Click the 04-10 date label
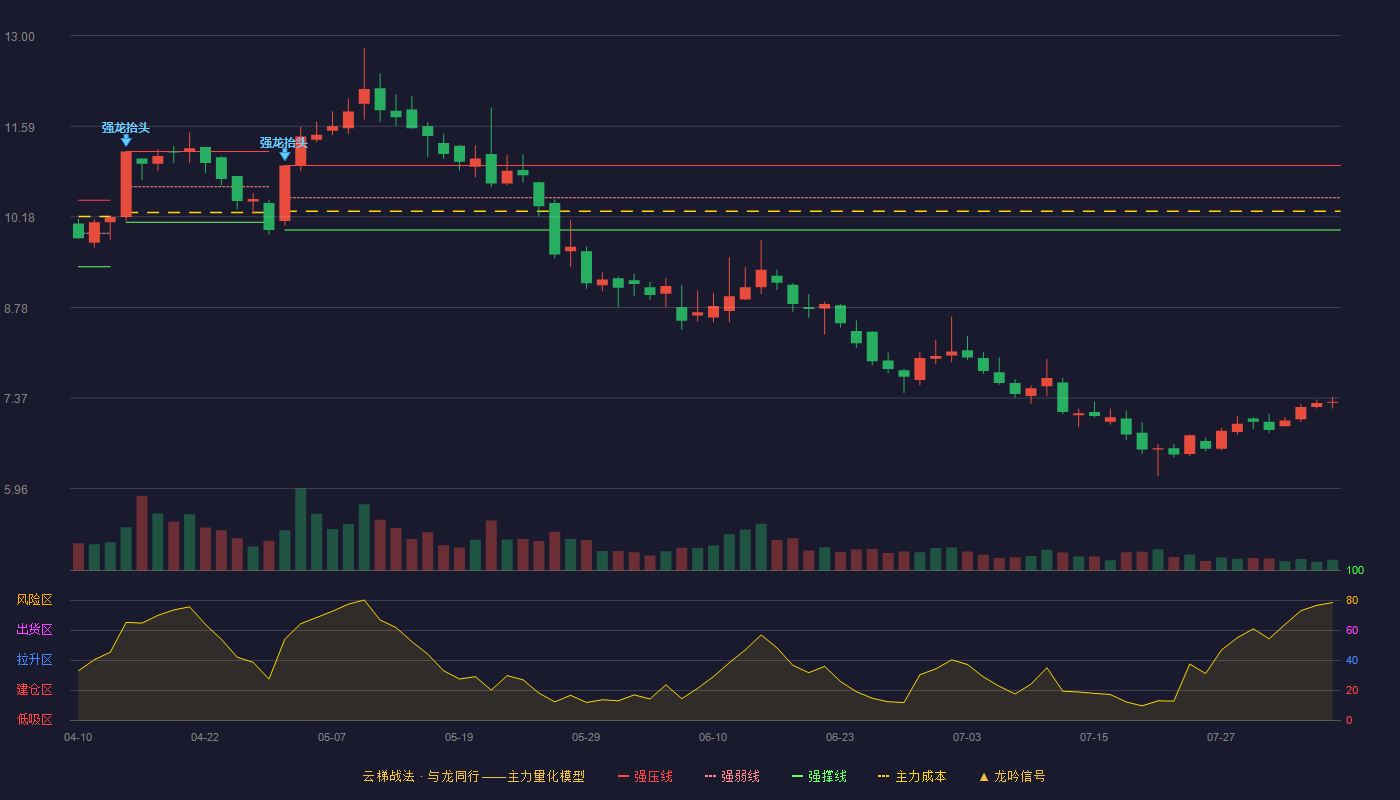Screen dimensions: 1400x800 [x=78, y=737]
